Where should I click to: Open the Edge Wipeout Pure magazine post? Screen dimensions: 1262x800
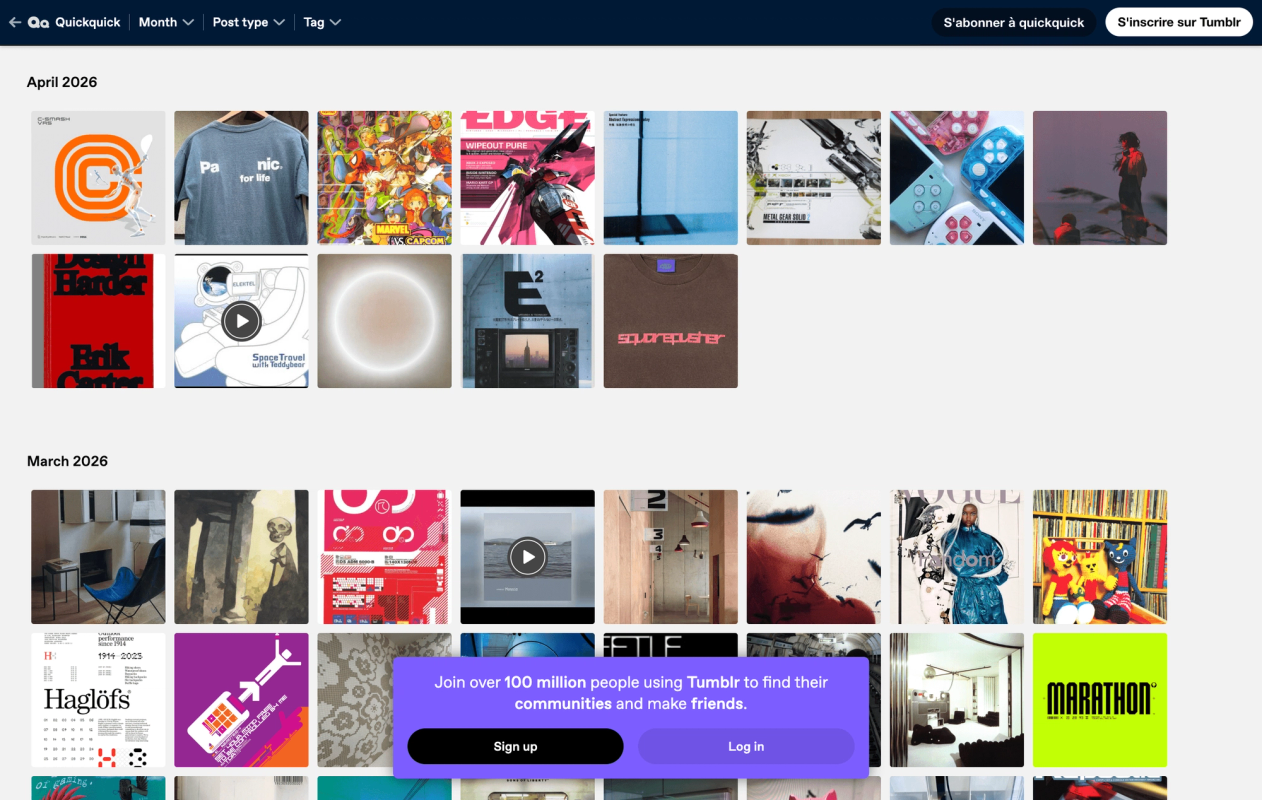(x=528, y=178)
